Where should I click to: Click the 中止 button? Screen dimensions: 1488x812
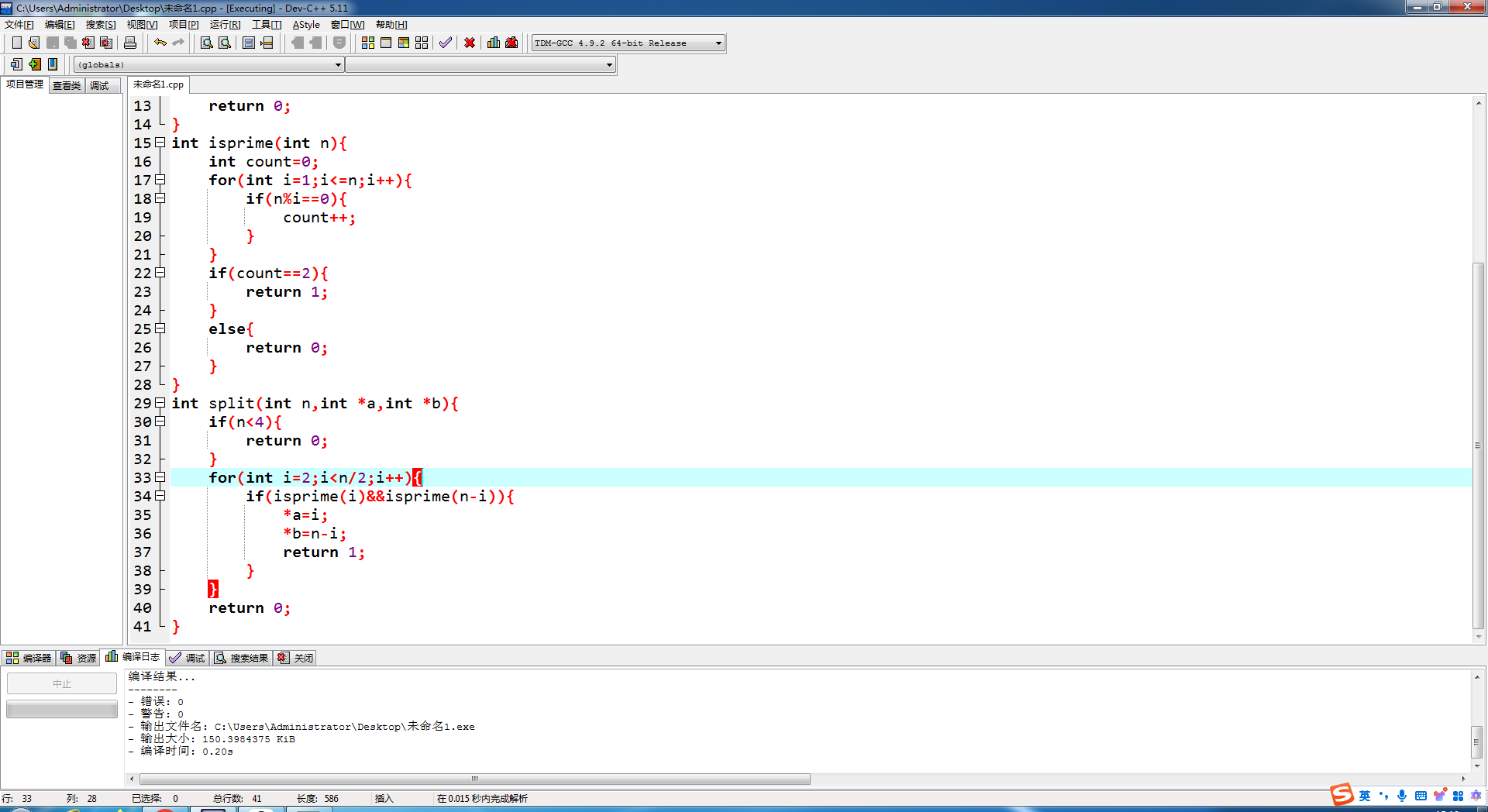[62, 683]
